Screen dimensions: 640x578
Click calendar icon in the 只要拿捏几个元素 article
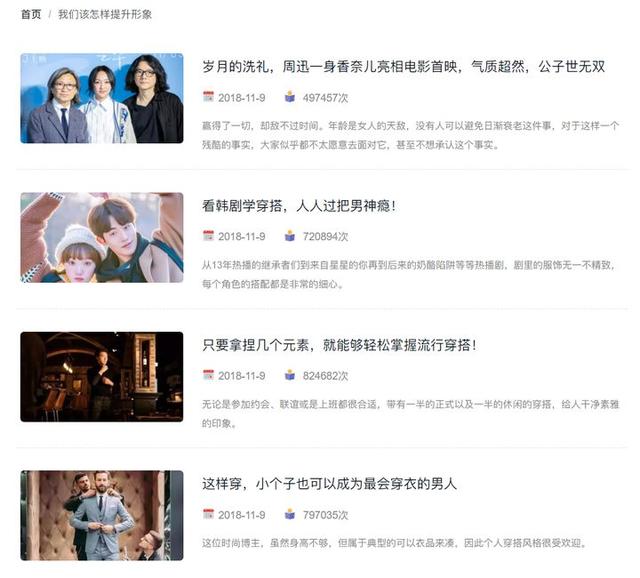(208, 375)
